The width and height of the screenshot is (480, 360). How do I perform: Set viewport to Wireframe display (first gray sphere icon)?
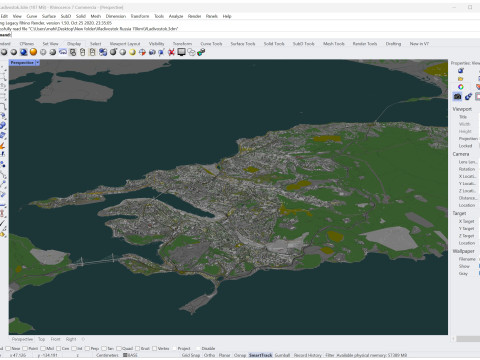tap(4, 52)
